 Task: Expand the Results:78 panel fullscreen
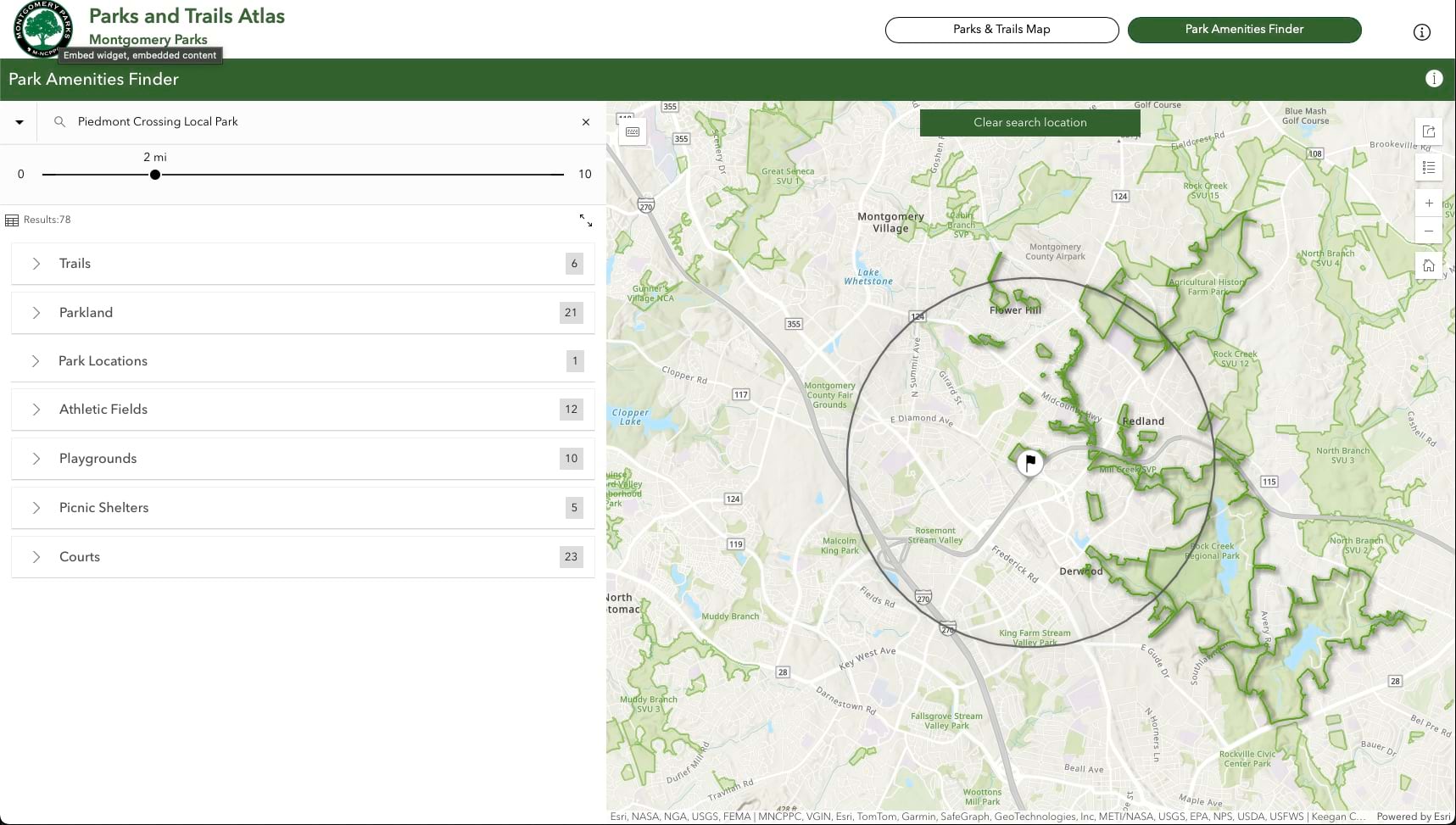[x=586, y=220]
